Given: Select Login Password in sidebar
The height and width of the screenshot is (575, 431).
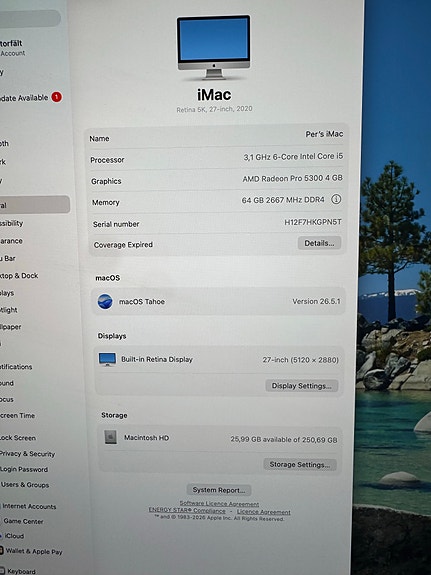Looking at the screenshot, I should coord(24,469).
